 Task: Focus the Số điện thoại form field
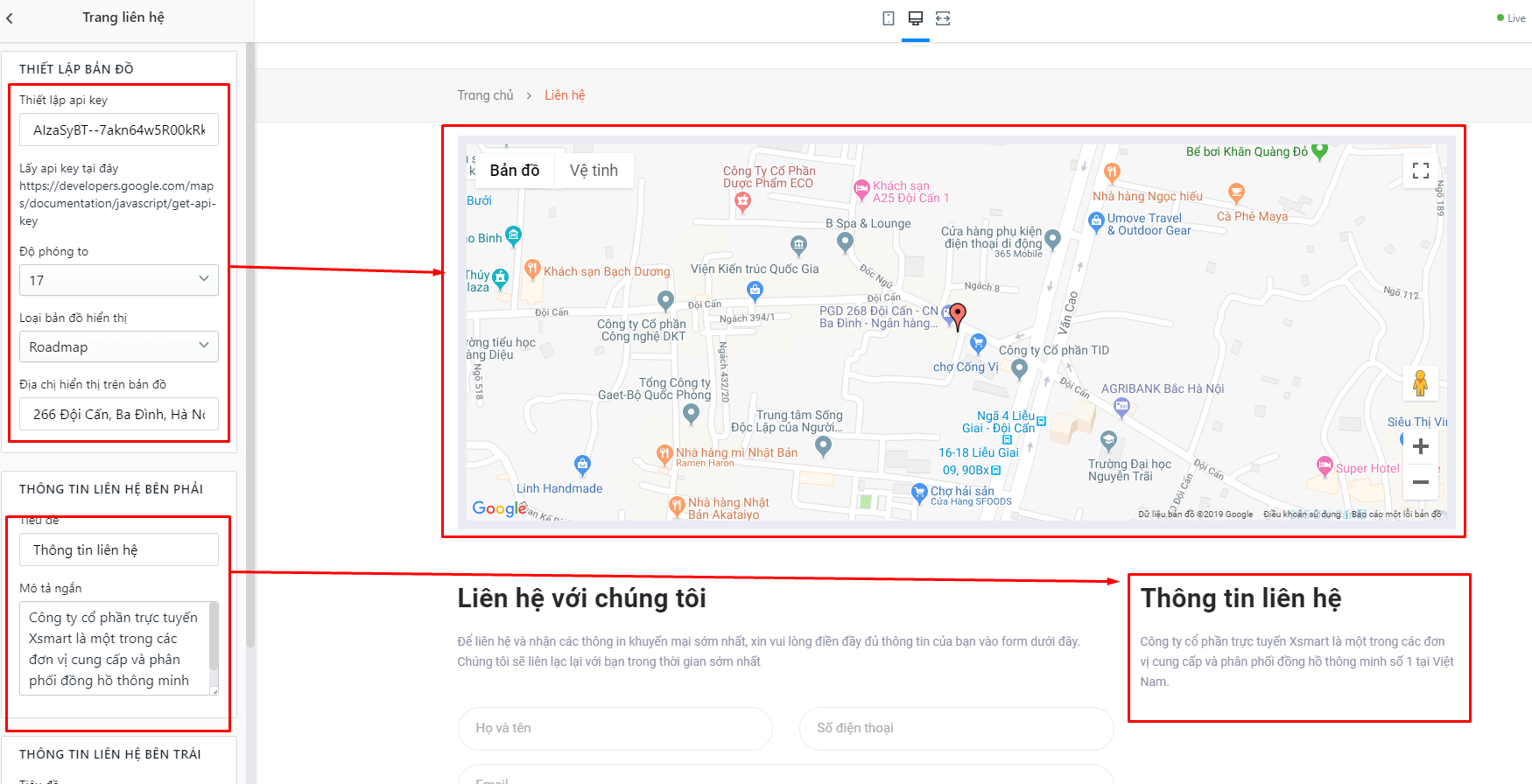(956, 728)
